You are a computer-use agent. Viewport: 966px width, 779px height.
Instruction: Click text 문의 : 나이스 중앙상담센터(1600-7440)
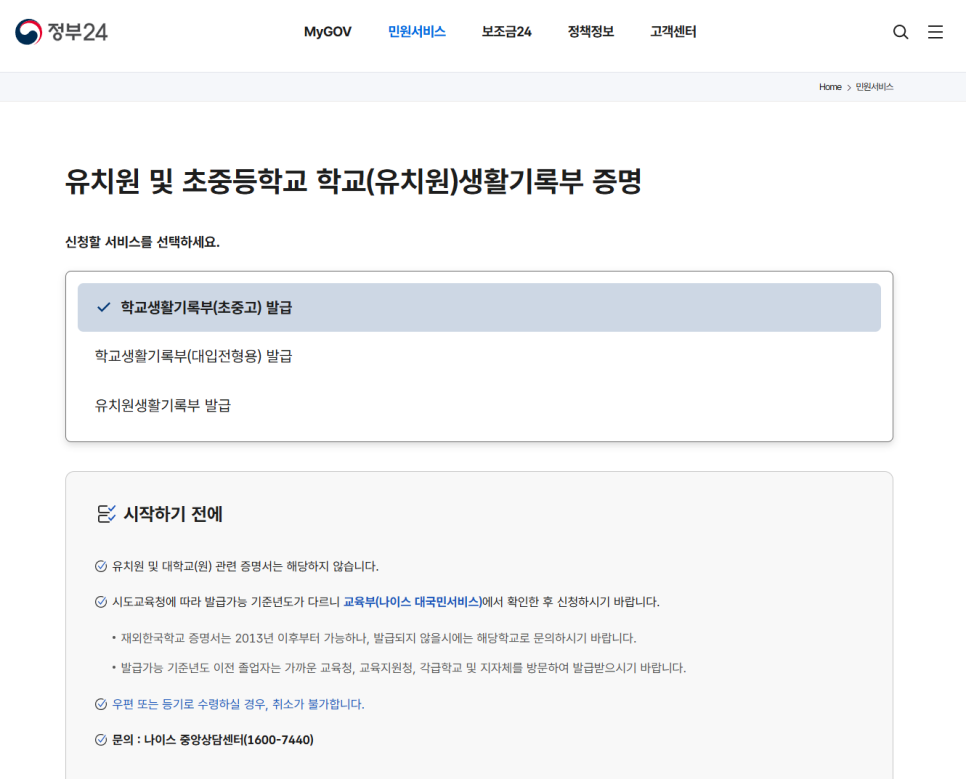pyautogui.click(x=213, y=740)
